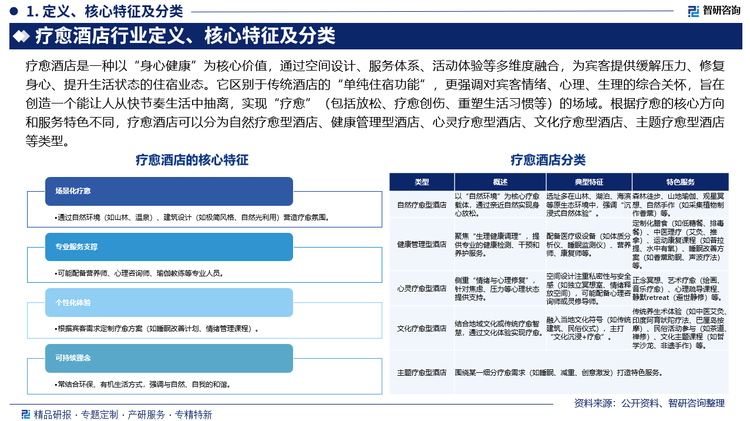Click the 概述 table column header
Image resolution: width=750 pixels, height=421 pixels.
(x=500, y=182)
